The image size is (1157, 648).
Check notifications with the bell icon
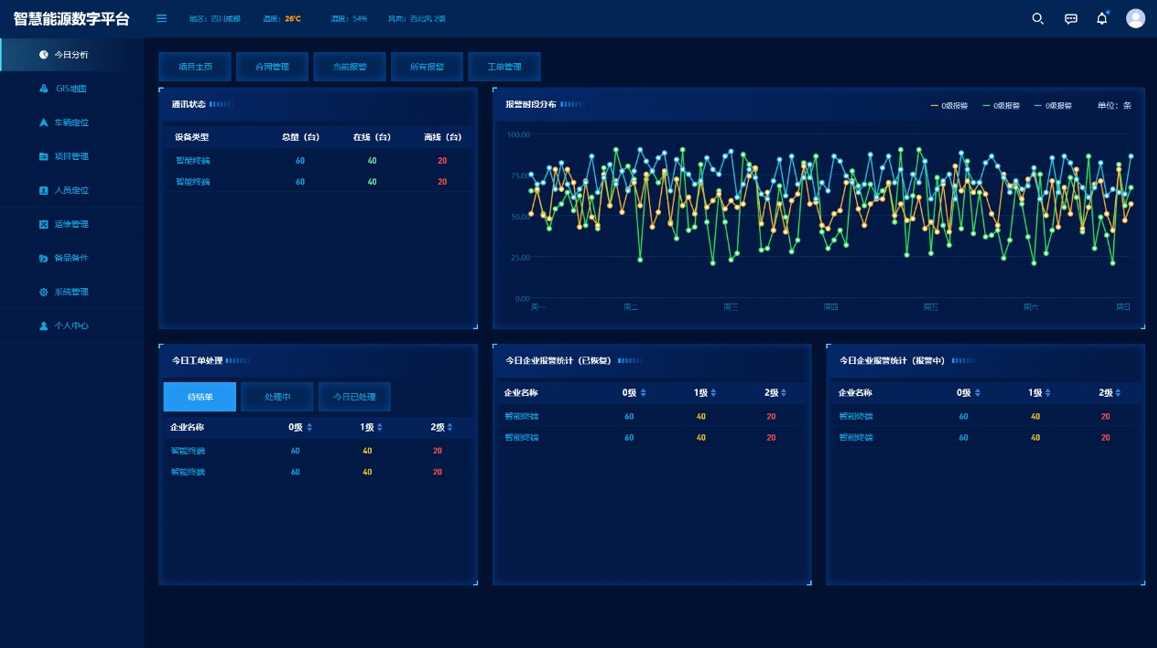pyautogui.click(x=1102, y=18)
